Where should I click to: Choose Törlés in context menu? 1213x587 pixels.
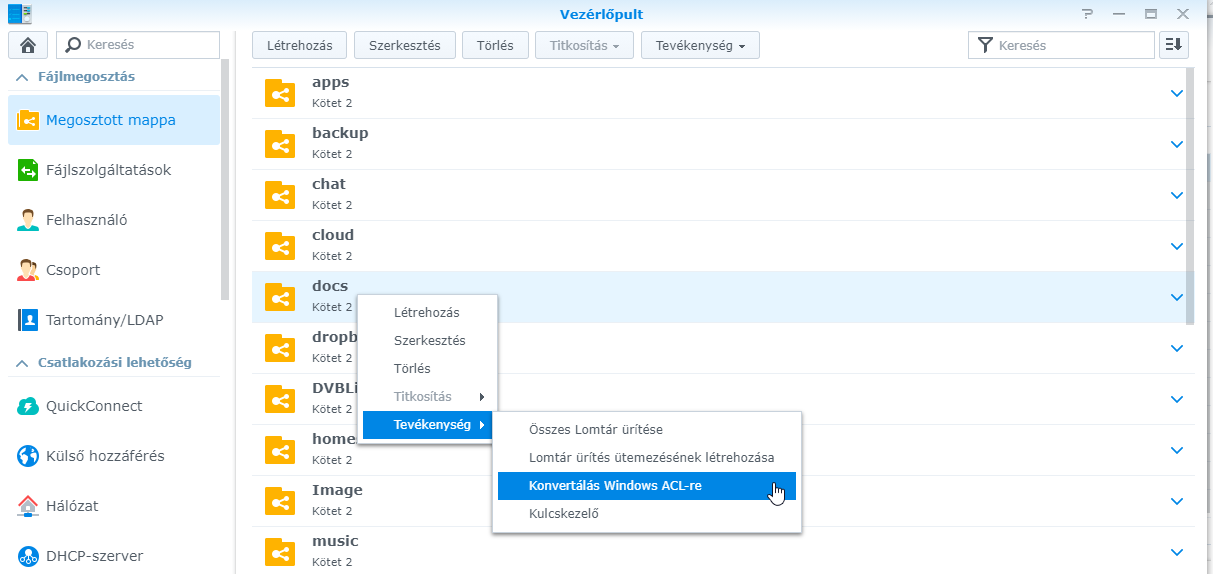427,369
